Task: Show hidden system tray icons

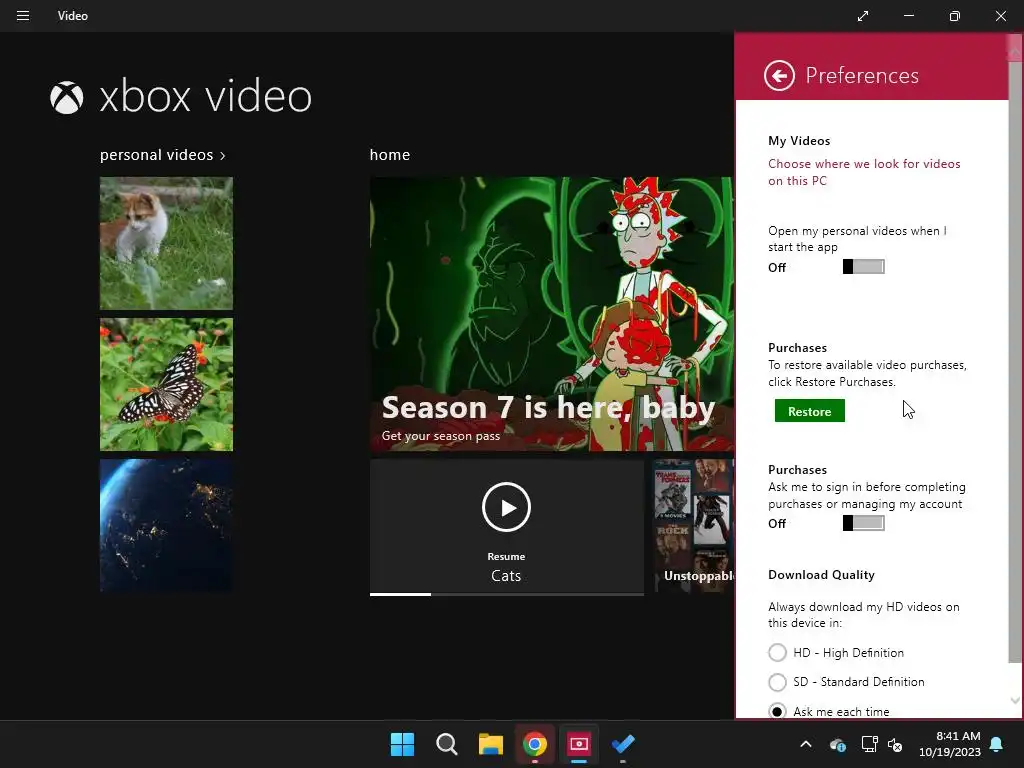Action: point(806,744)
